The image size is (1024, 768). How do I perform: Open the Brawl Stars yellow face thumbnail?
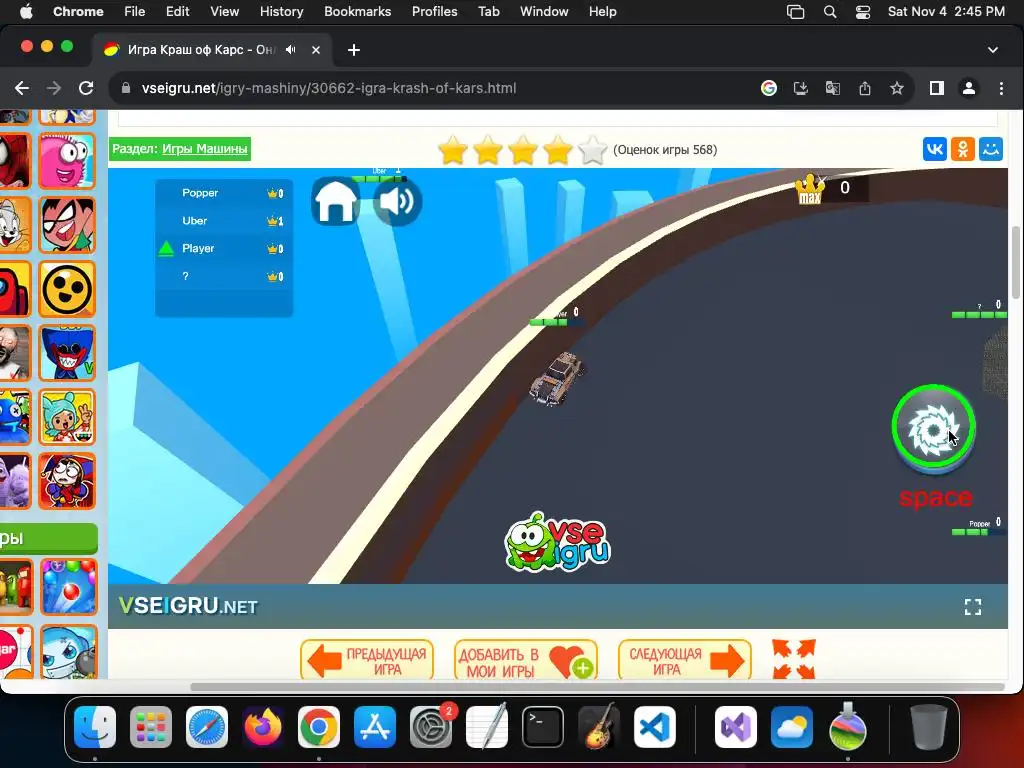tap(67, 289)
